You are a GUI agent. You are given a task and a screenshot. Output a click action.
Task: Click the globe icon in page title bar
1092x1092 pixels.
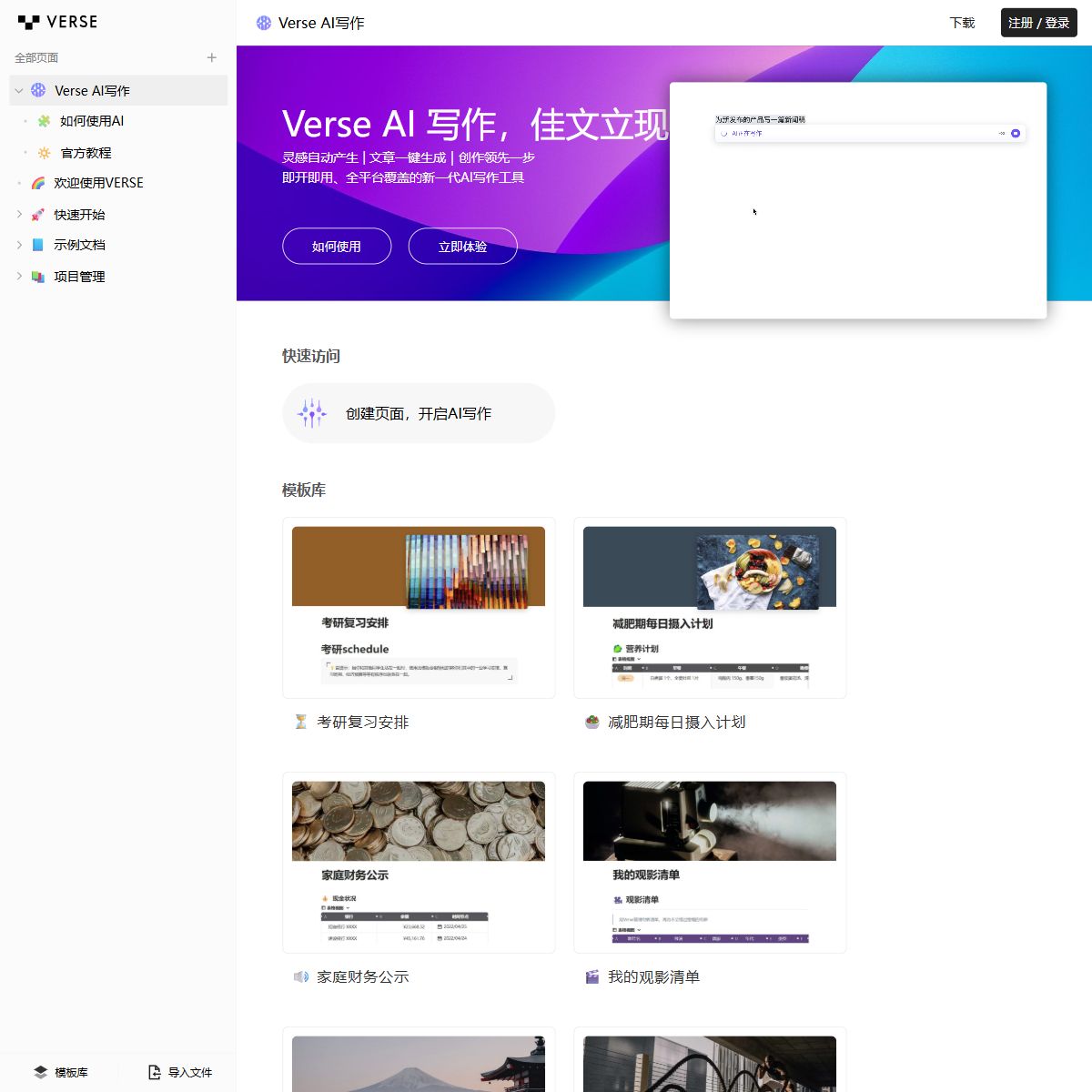coord(264,23)
